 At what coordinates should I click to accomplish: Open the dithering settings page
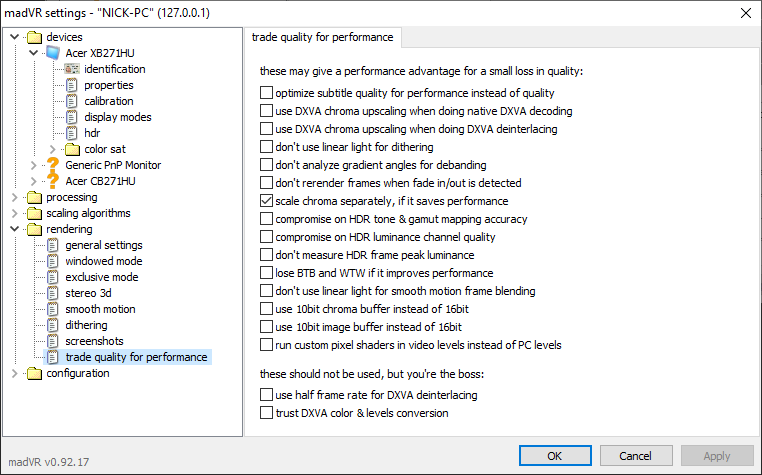click(86, 325)
